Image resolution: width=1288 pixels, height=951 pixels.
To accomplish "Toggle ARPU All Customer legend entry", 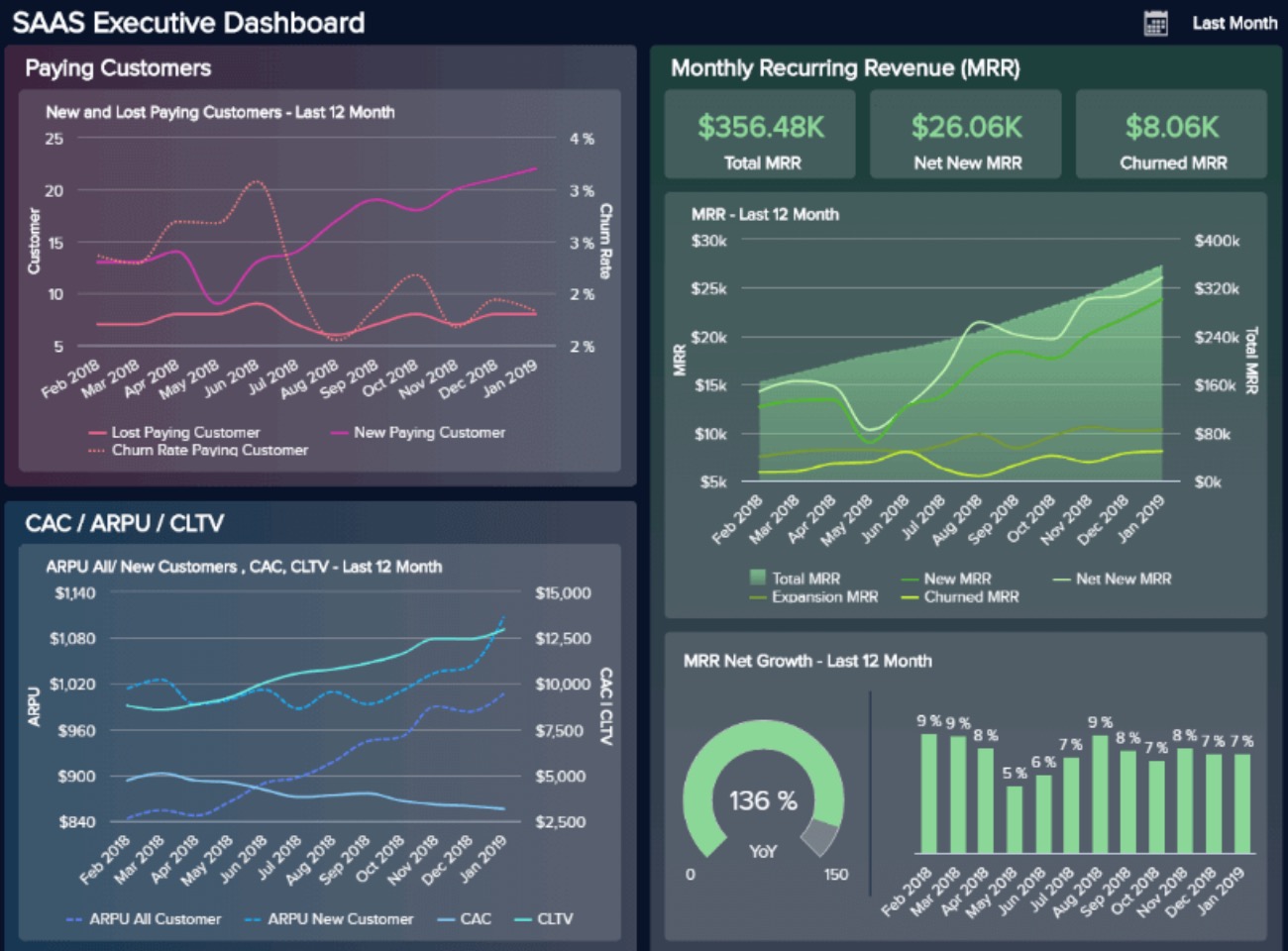I will (144, 918).
